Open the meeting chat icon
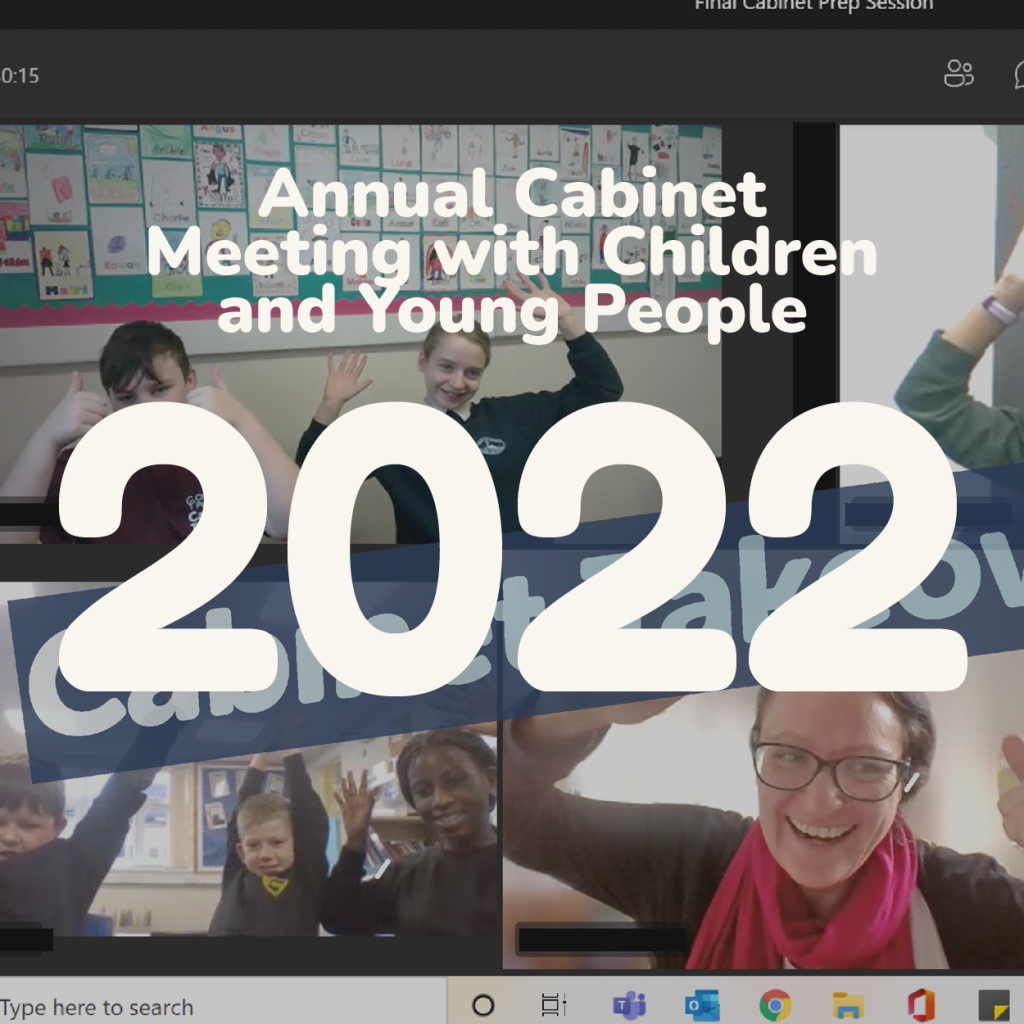 pos(1018,74)
